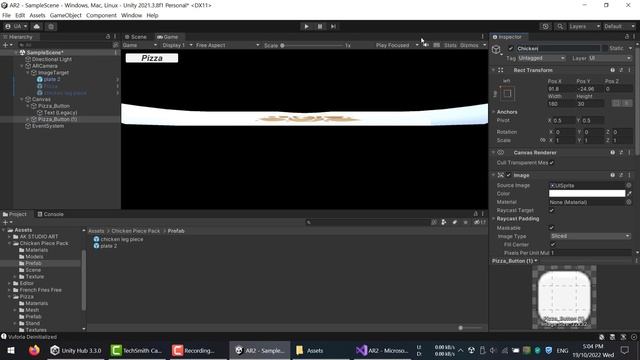Image resolution: width=640 pixels, height=360 pixels.
Task: Open the Layers dropdown in the toolbar
Action: click(x=584, y=27)
